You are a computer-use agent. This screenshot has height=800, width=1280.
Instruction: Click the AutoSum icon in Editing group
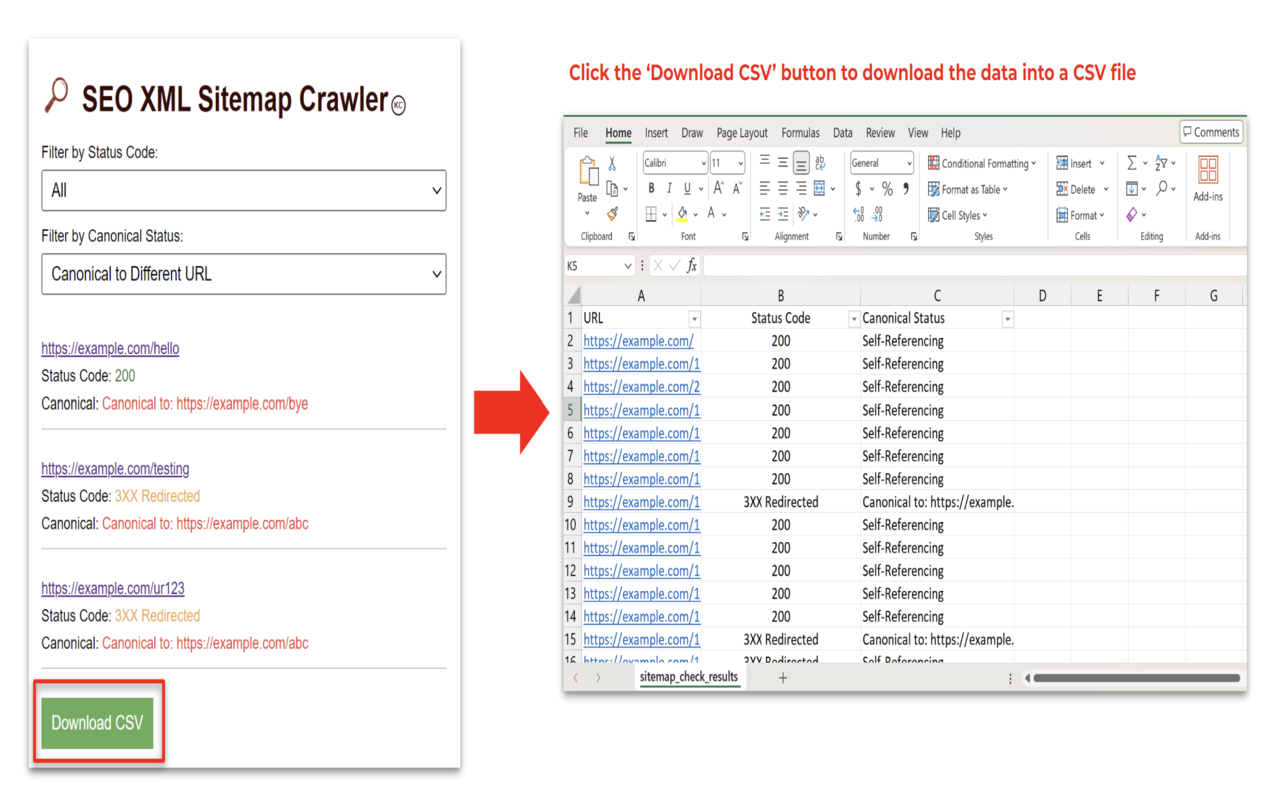1131,163
